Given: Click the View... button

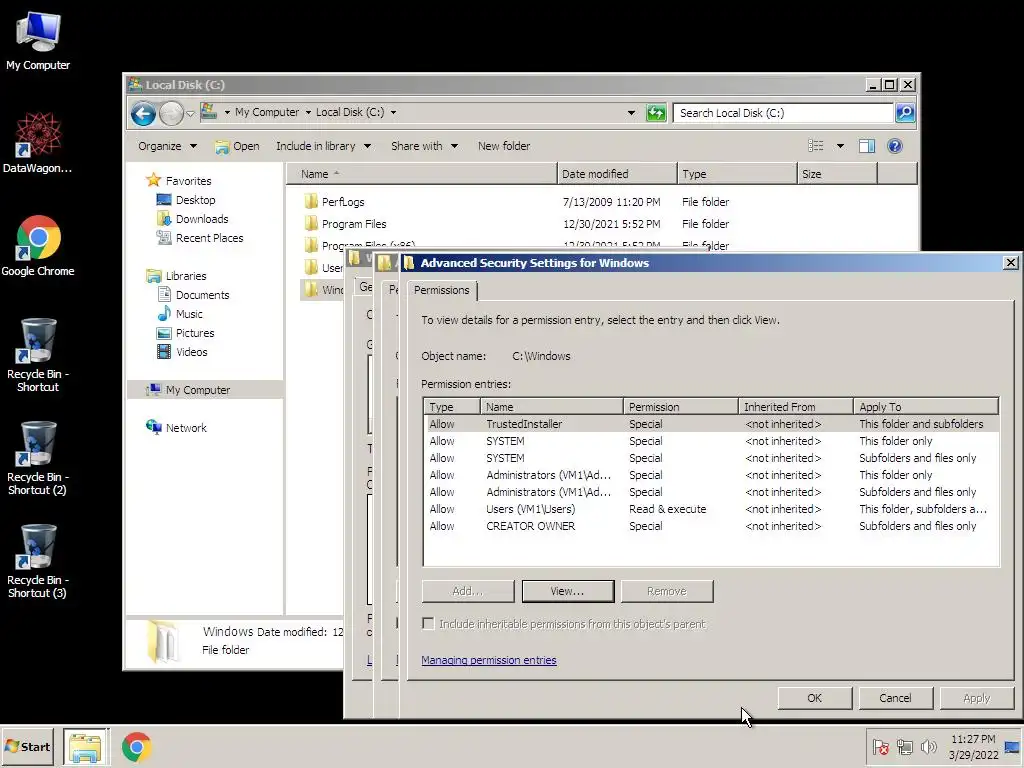Looking at the screenshot, I should coord(568,591).
